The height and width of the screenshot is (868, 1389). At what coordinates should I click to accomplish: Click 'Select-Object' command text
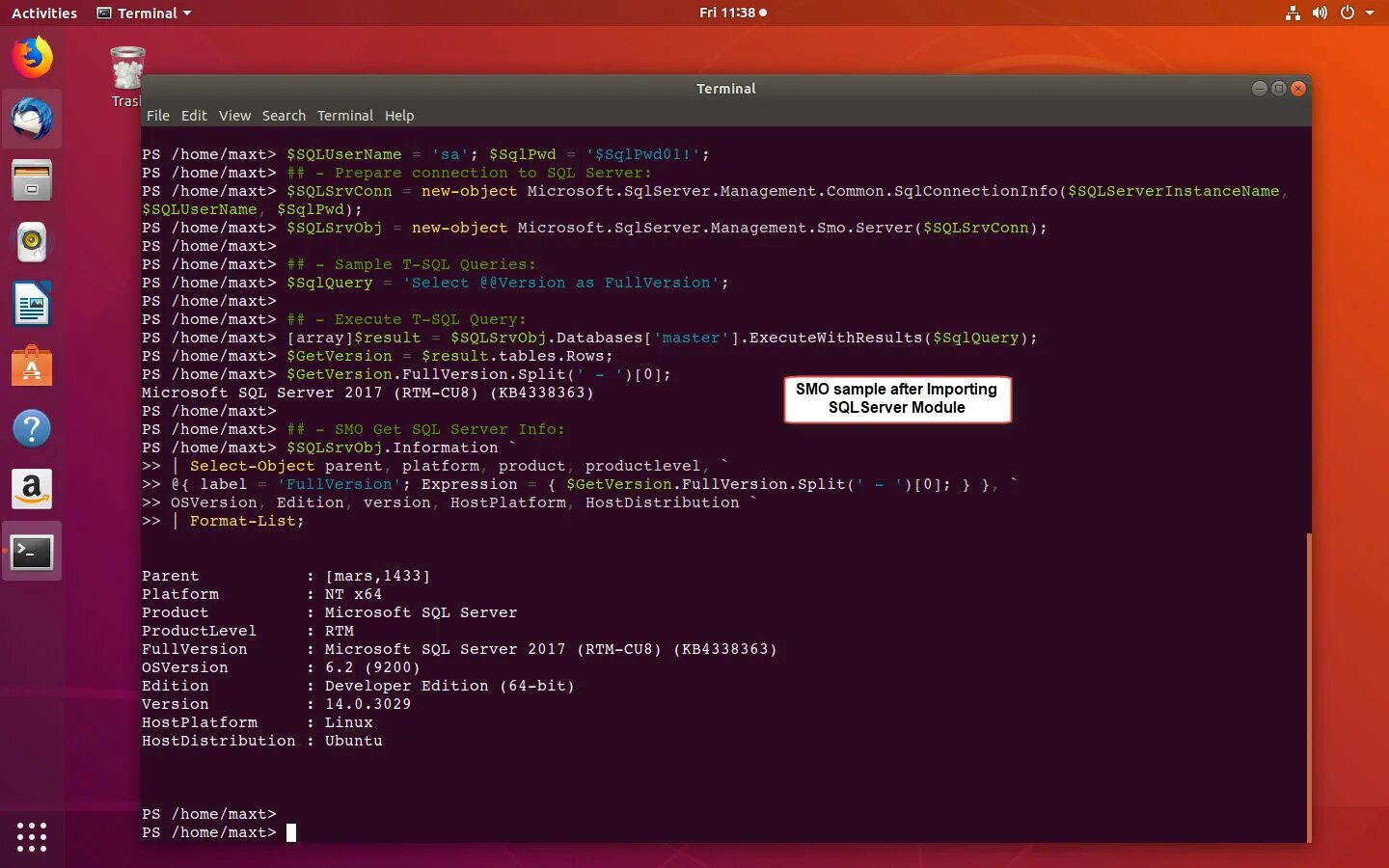tap(252, 466)
